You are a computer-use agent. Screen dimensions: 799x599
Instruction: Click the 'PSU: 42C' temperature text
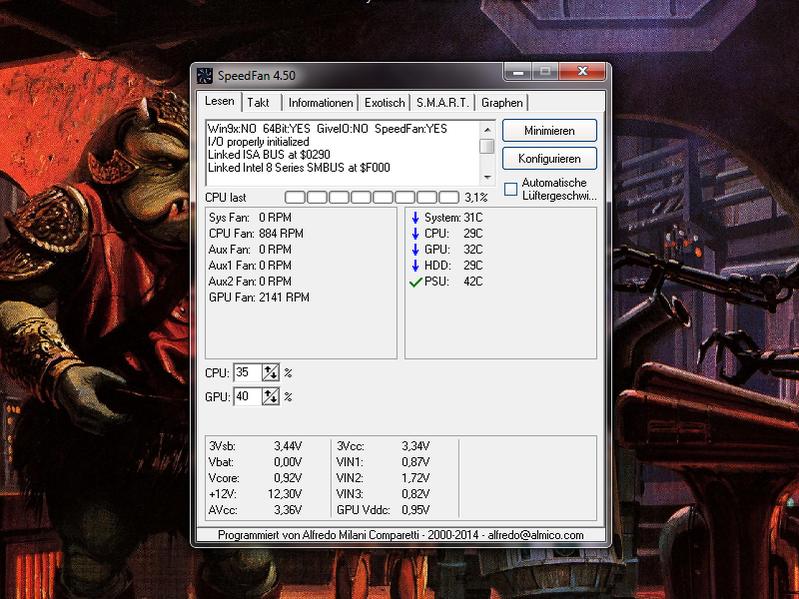click(x=454, y=281)
